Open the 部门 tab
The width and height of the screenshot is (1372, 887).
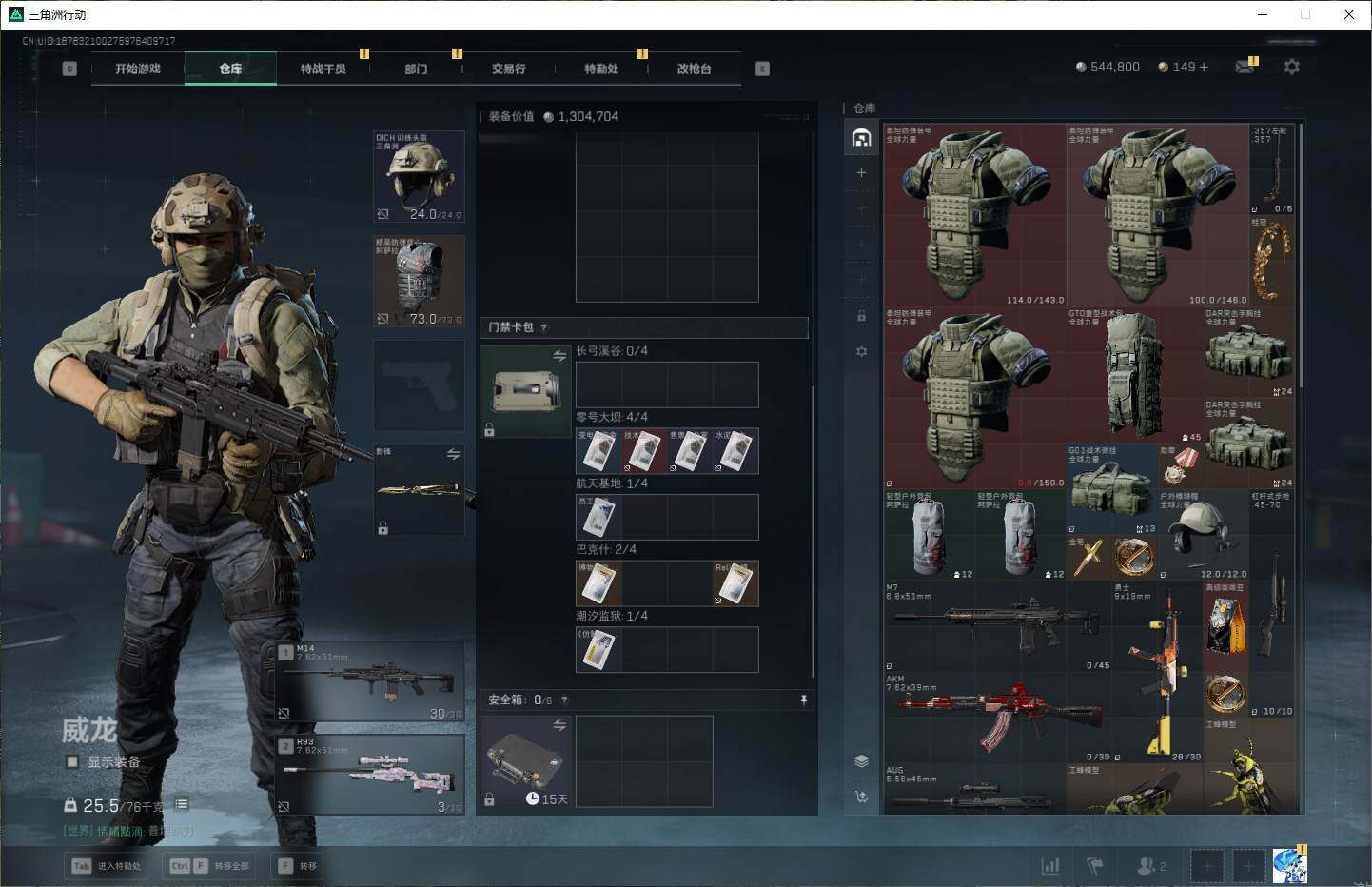pyautogui.click(x=416, y=69)
